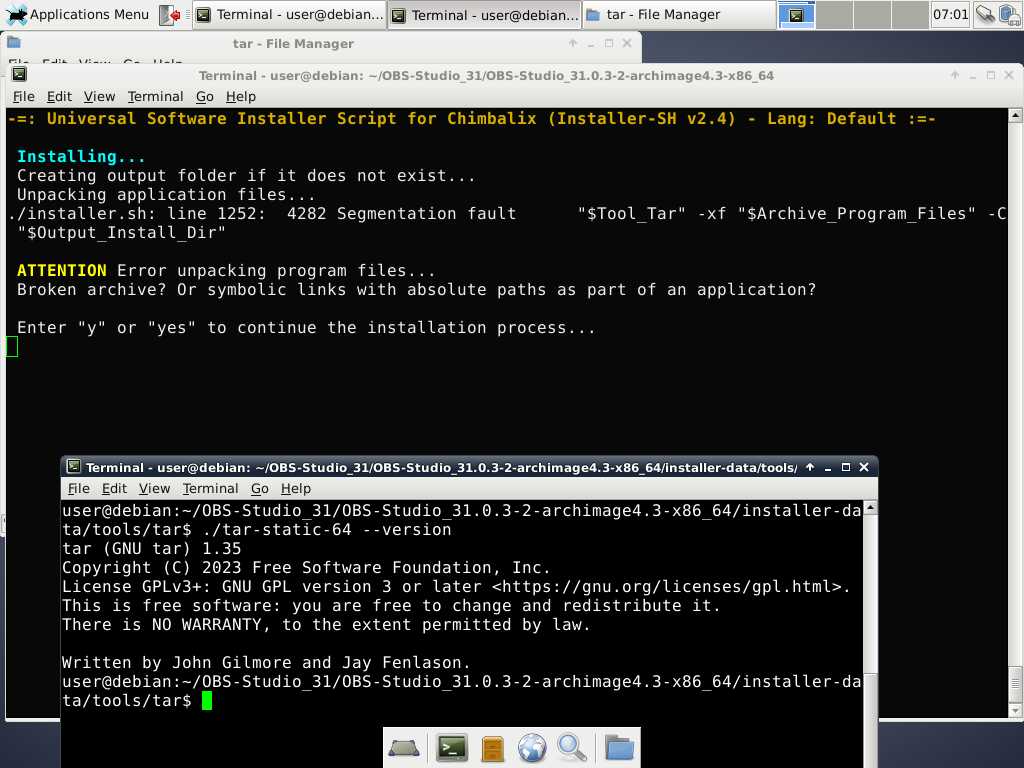Viewport: 1024px width, 768px height.
Task: Click 'Segmentation fault' error text
Action: click(x=426, y=214)
